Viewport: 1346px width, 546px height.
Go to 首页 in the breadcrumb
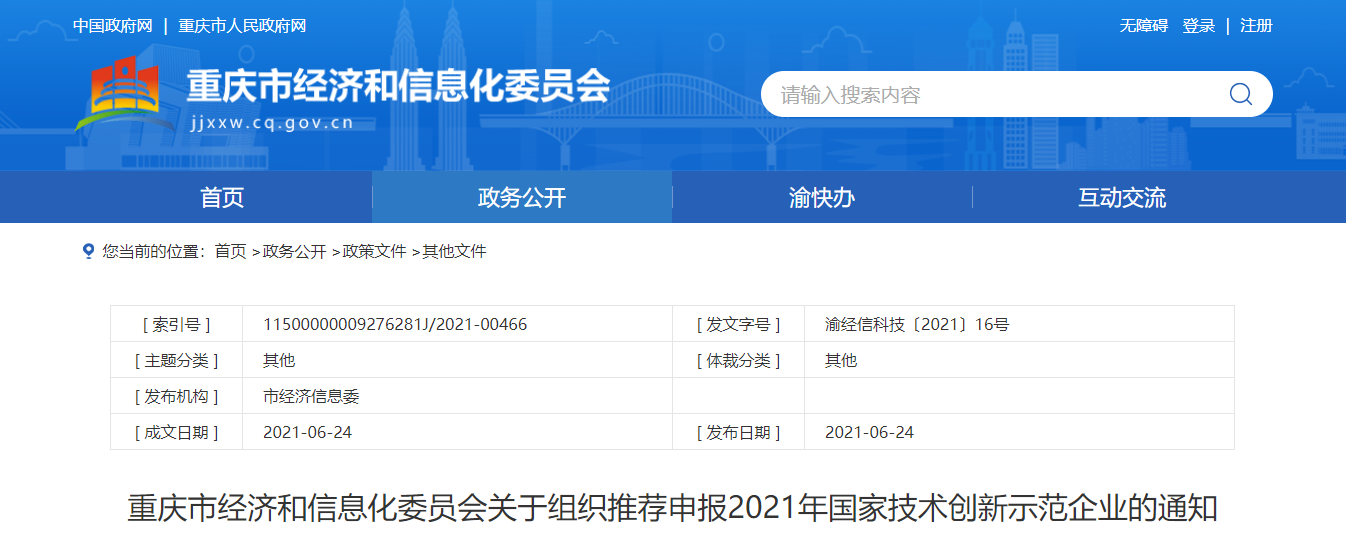[230, 251]
